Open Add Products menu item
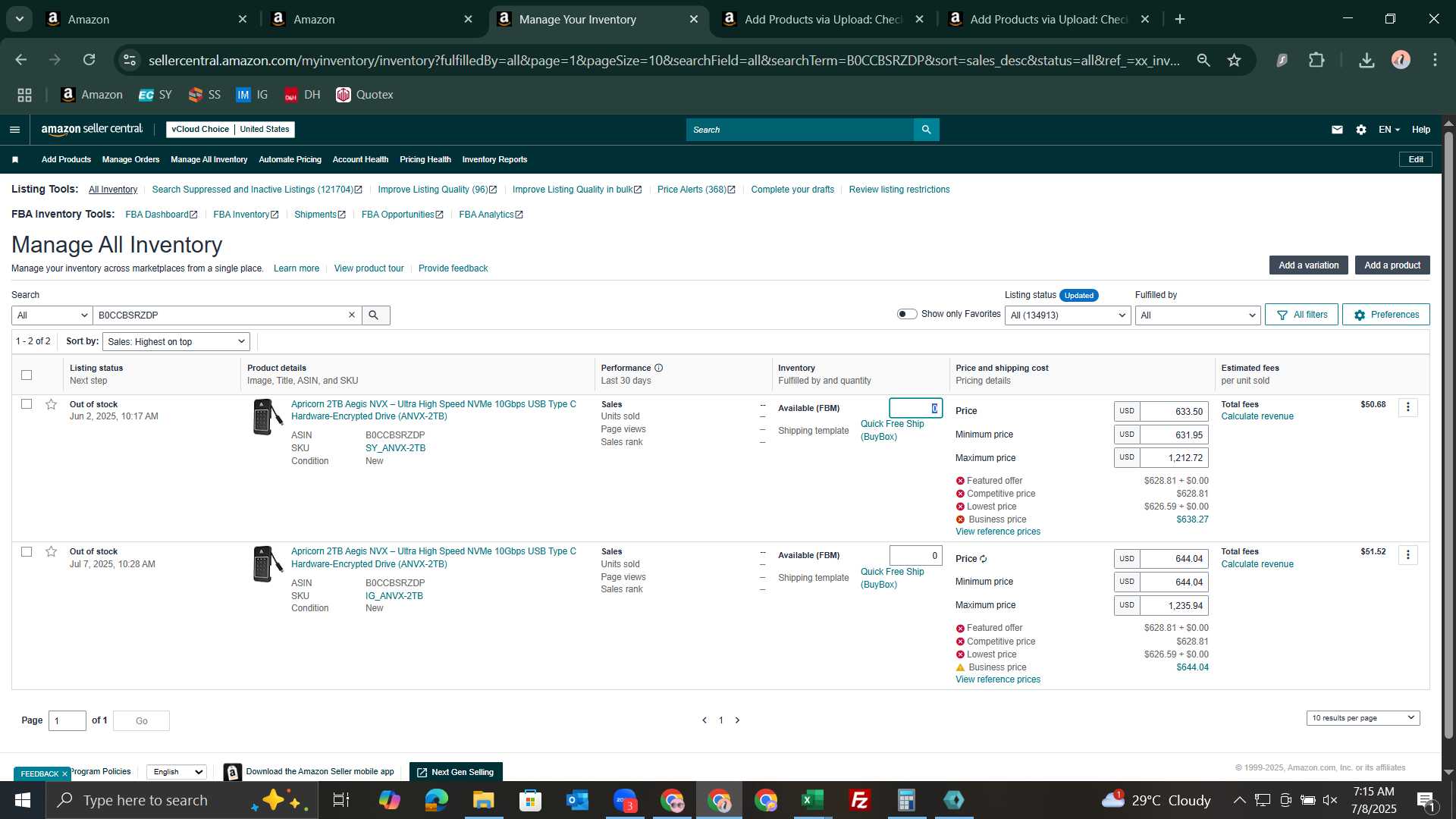 coord(66,159)
